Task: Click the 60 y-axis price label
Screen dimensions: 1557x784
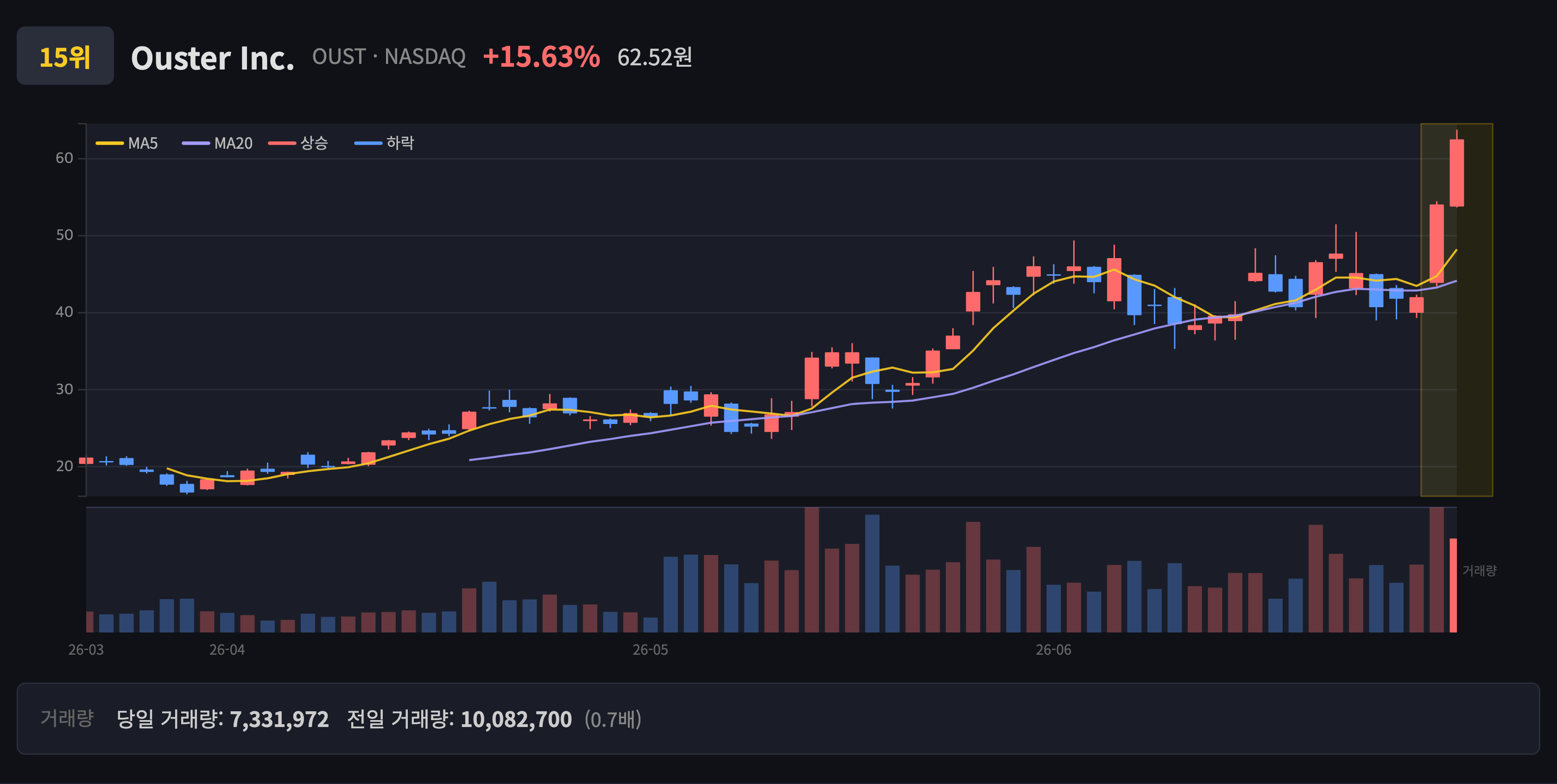Action: [64, 158]
